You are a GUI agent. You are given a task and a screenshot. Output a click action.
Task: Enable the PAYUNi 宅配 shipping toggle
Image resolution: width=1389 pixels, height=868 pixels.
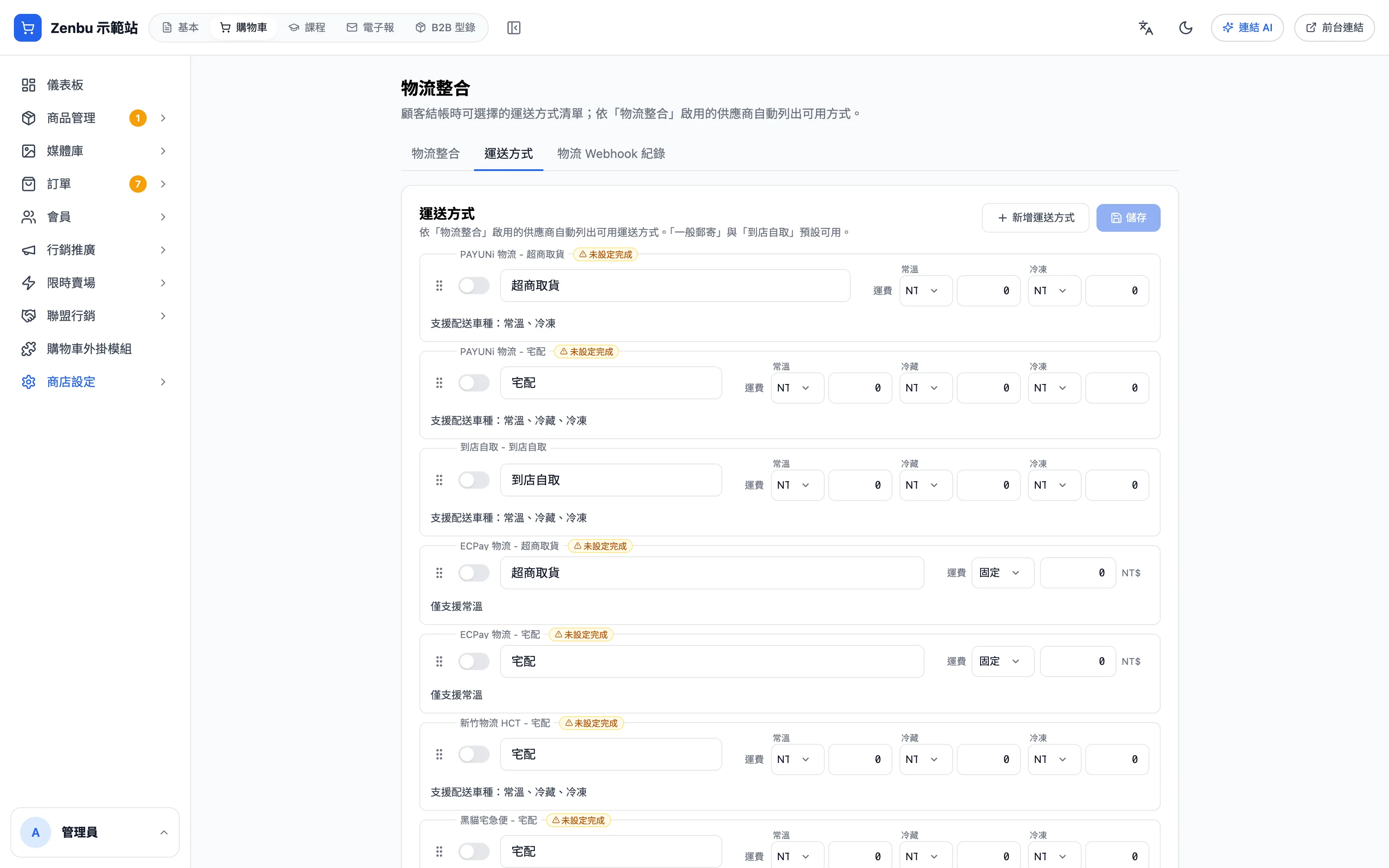pyautogui.click(x=474, y=383)
